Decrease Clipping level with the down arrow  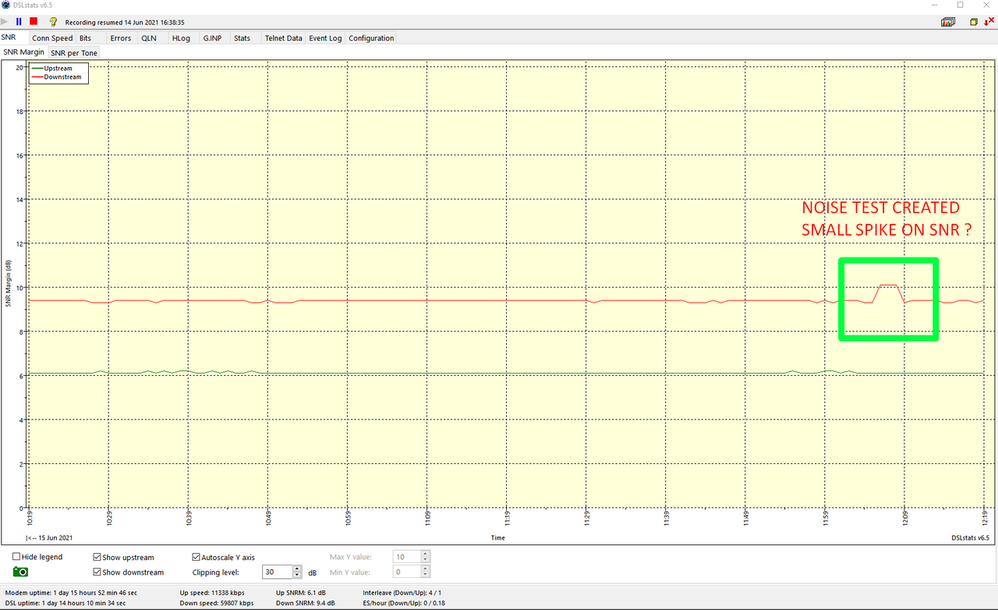point(297,576)
